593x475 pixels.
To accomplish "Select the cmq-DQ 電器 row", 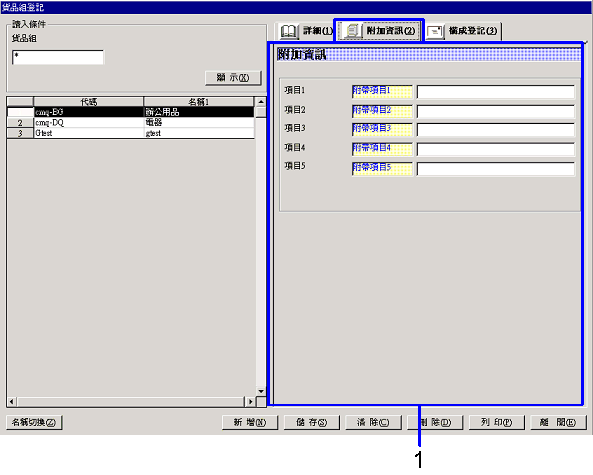I will tap(130, 123).
